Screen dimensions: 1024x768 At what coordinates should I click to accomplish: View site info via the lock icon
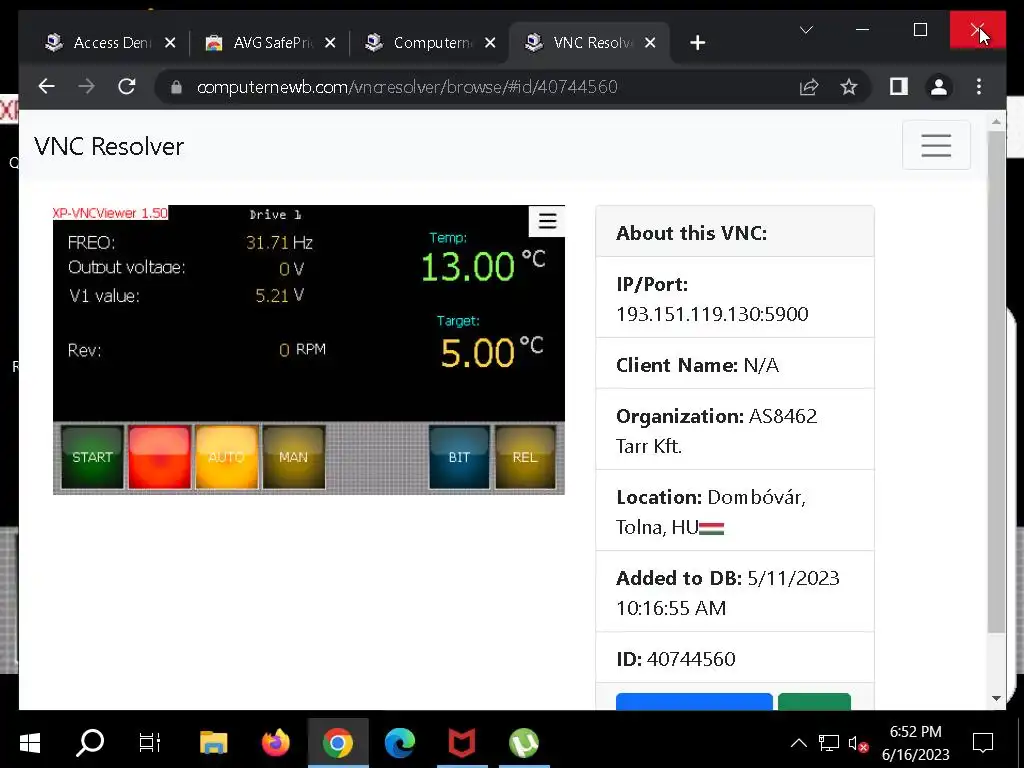(176, 87)
